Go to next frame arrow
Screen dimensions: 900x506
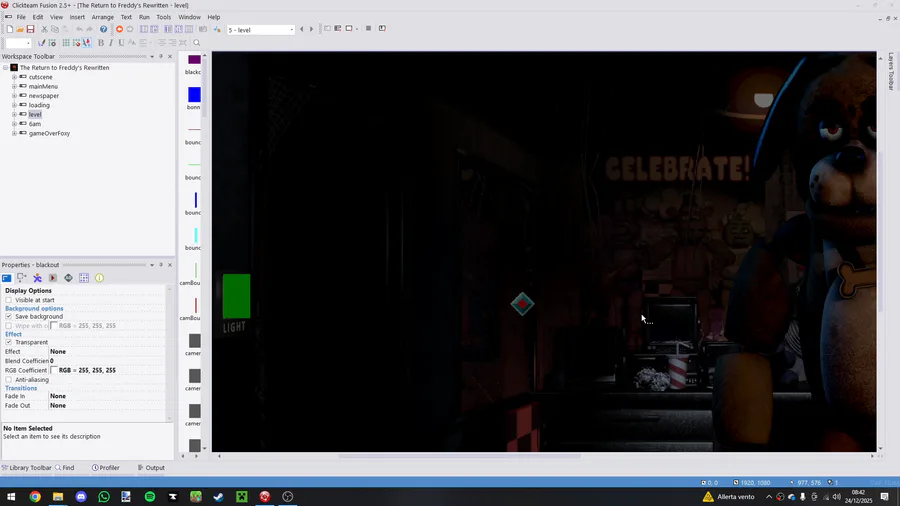[312, 29]
